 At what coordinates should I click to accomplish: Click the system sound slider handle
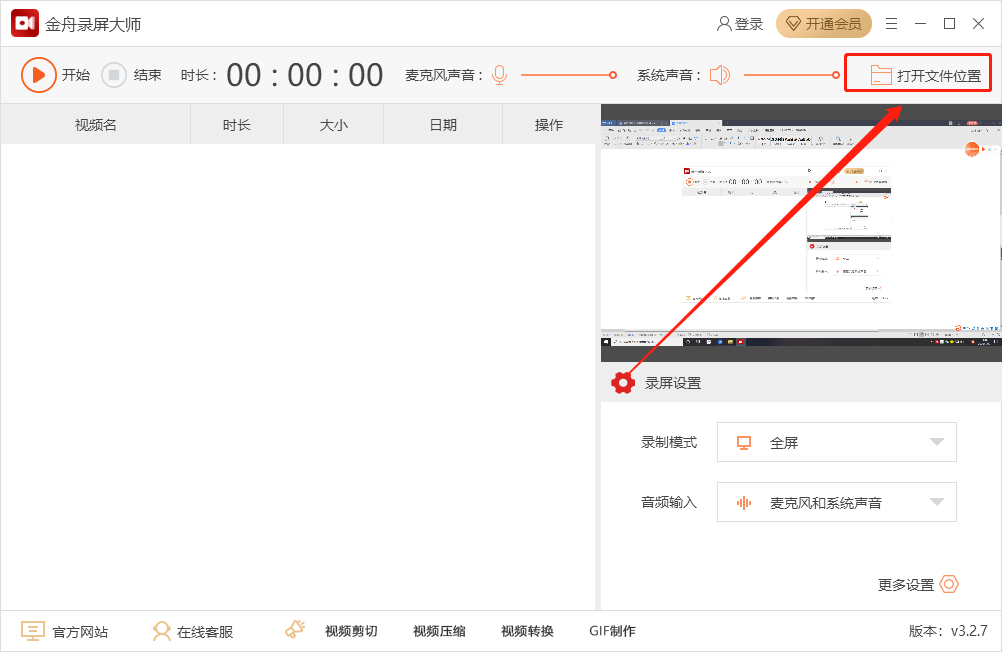point(836,75)
